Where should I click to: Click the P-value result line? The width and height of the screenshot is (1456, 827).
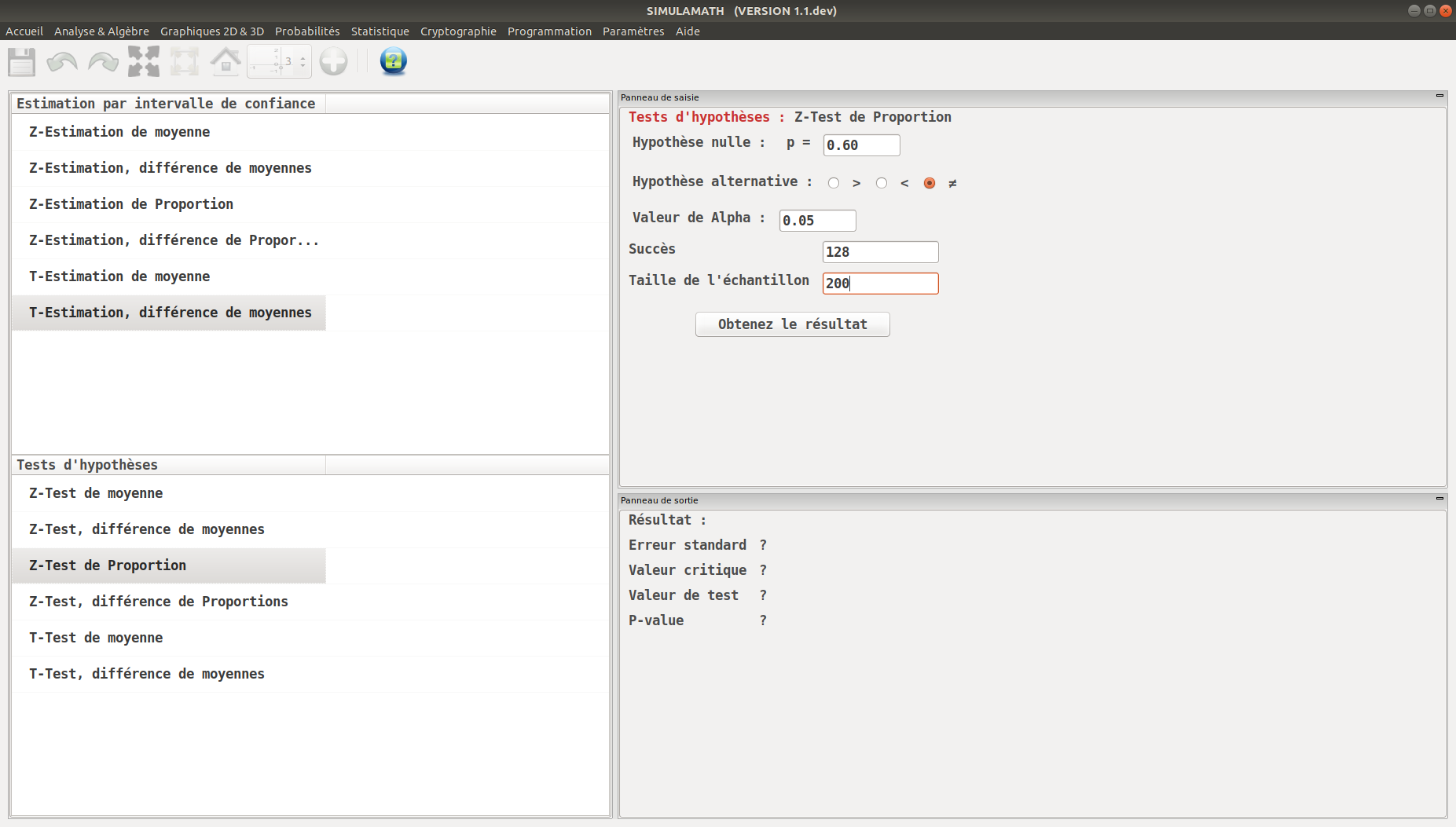click(x=698, y=620)
